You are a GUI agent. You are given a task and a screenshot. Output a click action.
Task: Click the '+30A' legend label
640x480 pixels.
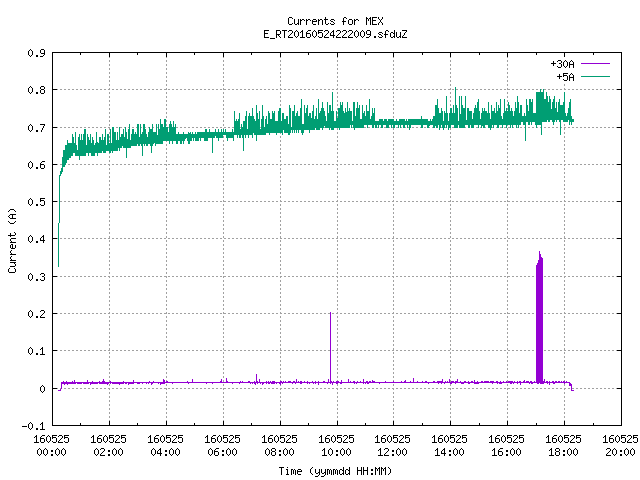click(562, 64)
